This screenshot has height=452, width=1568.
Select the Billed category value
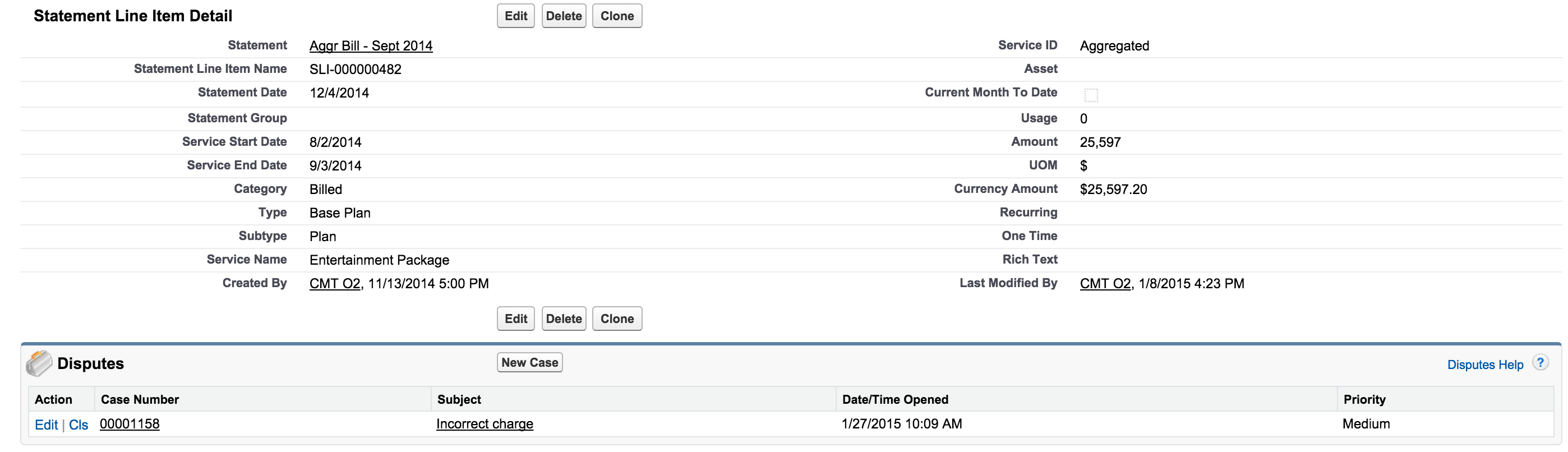[326, 190]
